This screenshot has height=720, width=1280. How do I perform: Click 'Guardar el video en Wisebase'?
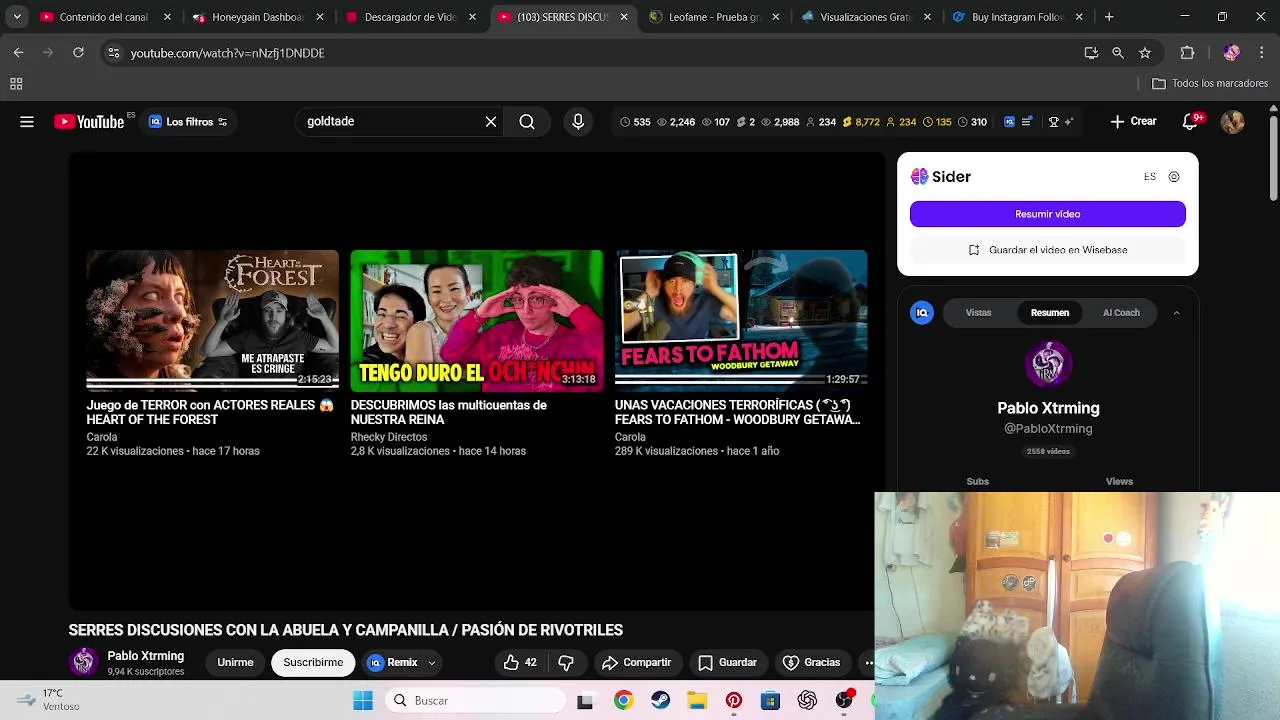(x=1048, y=250)
